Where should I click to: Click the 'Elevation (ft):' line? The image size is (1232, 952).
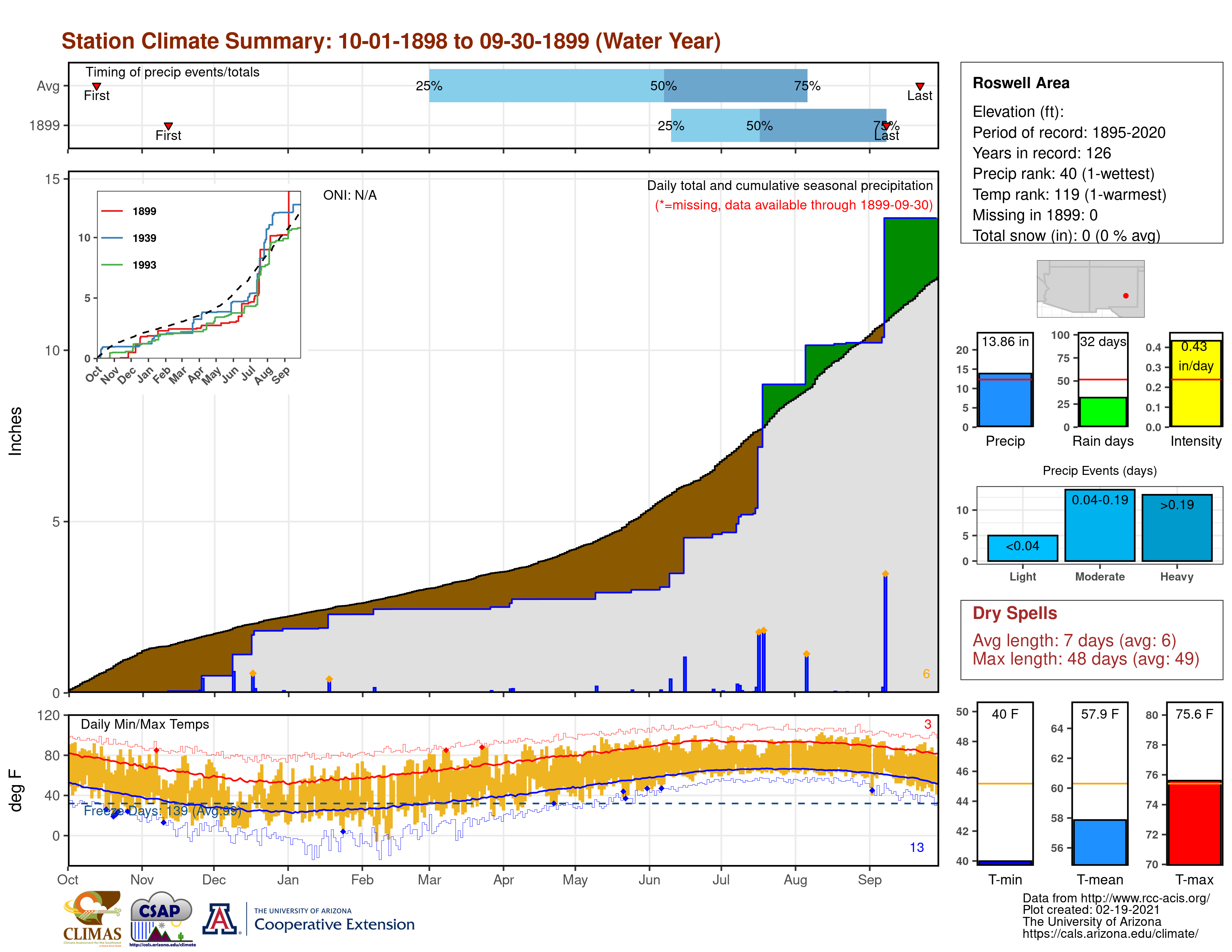click(x=1018, y=112)
